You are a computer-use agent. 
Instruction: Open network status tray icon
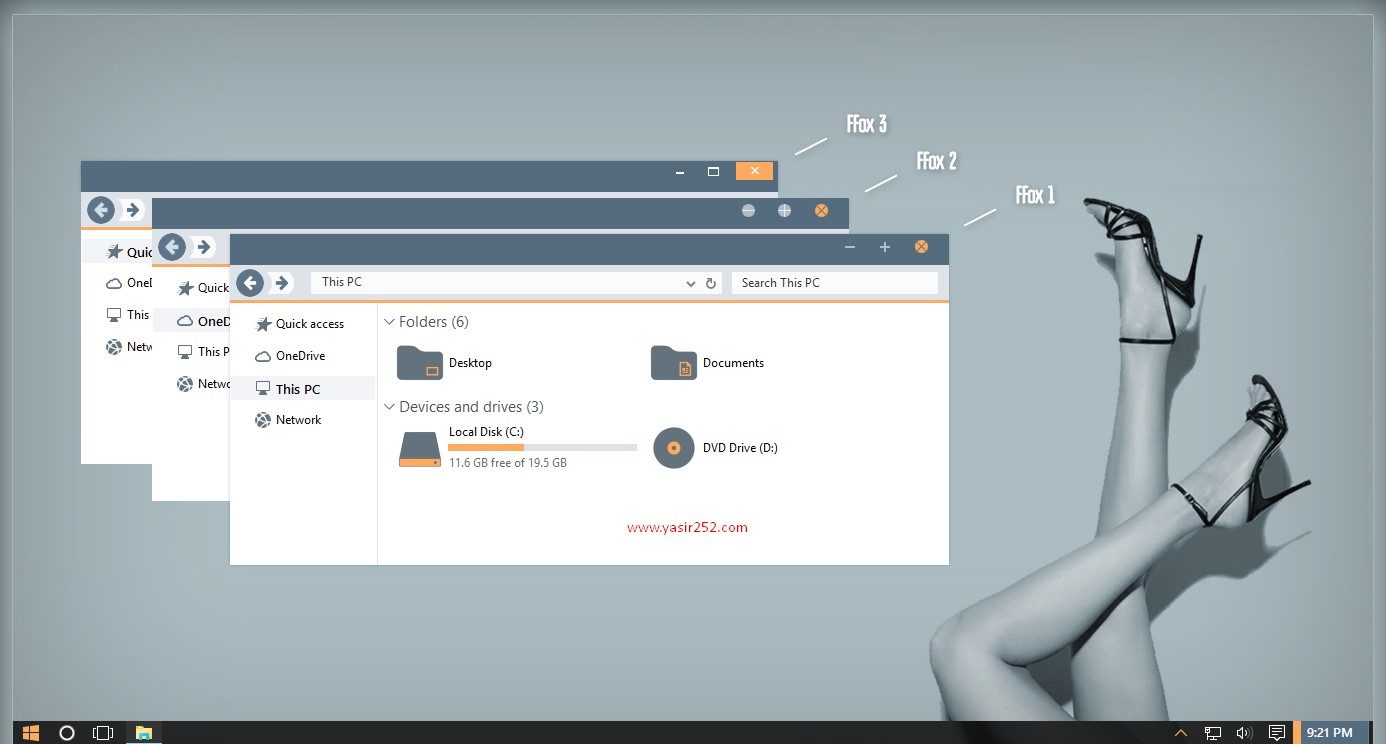[1213, 733]
